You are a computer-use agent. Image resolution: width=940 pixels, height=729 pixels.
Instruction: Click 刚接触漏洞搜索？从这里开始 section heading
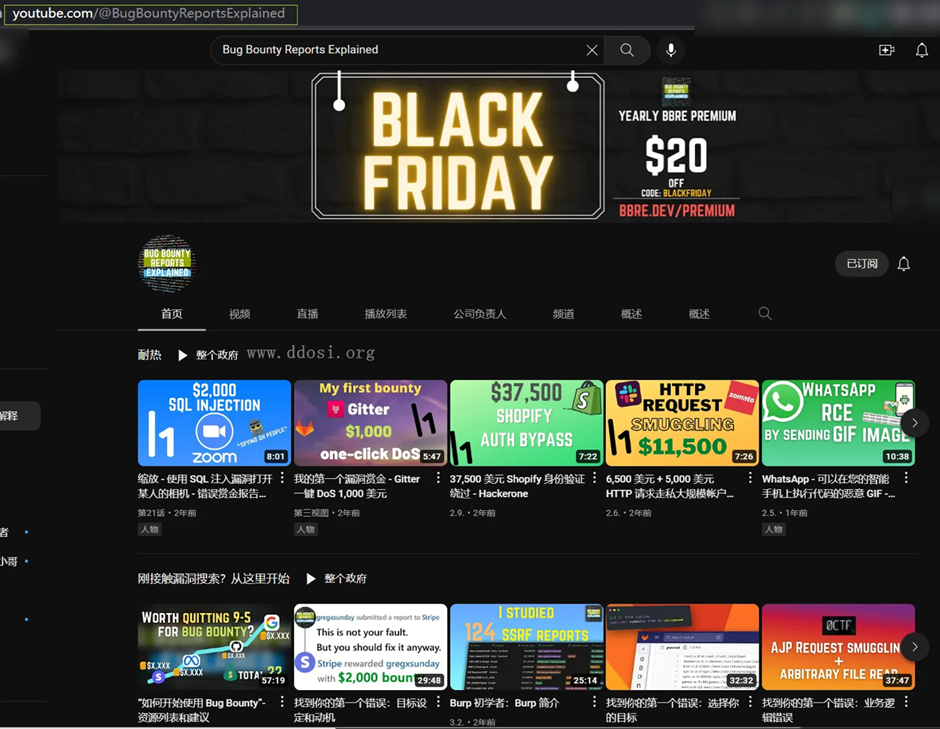pyautogui.click(x=213, y=579)
